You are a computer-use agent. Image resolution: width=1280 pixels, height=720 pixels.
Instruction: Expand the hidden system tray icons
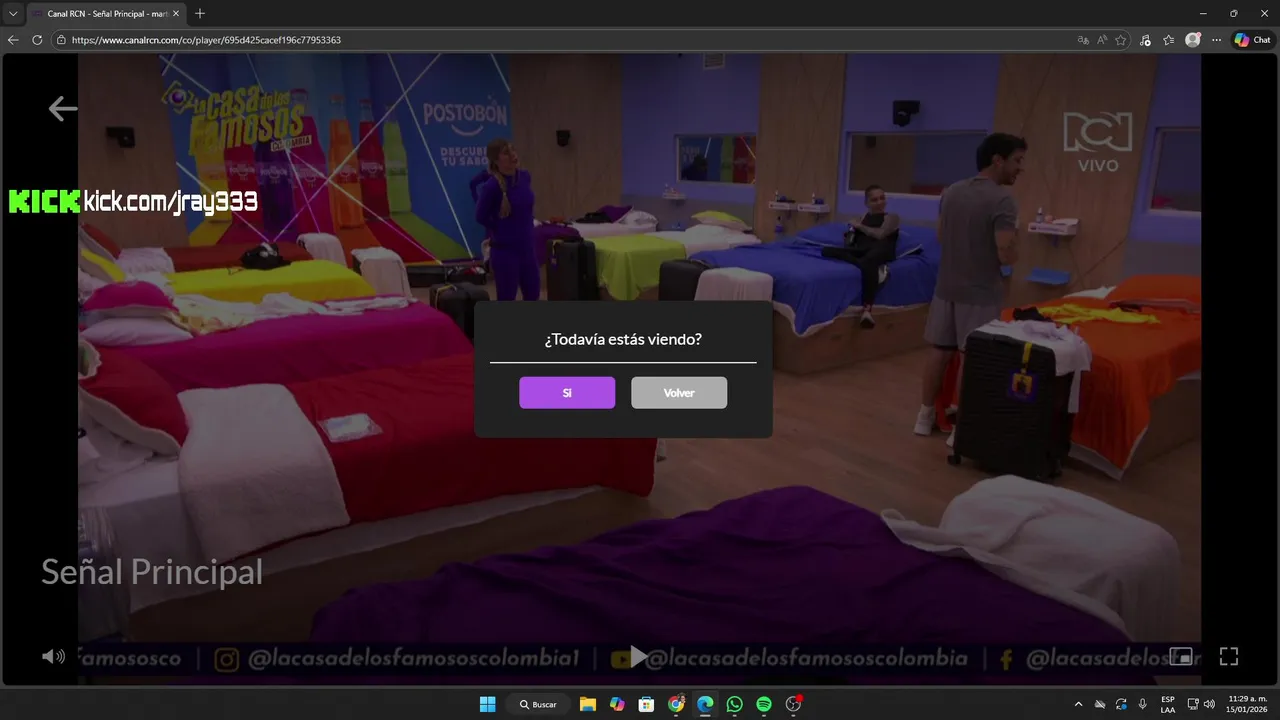pos(1078,704)
